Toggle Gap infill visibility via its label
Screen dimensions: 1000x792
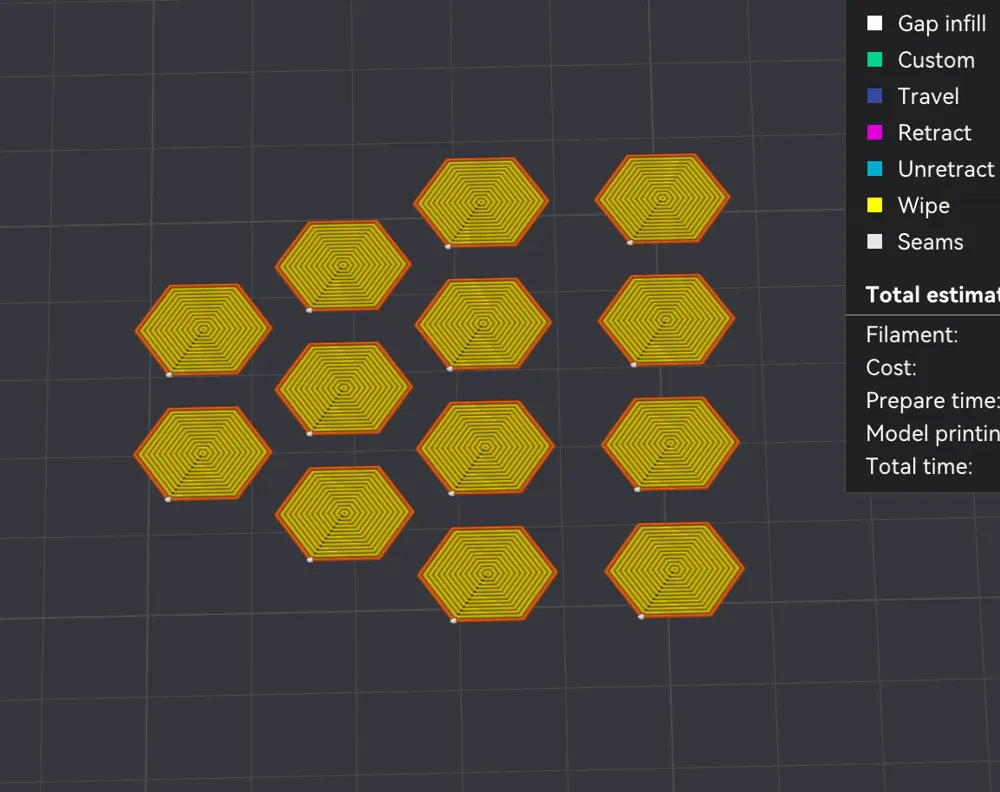[941, 23]
